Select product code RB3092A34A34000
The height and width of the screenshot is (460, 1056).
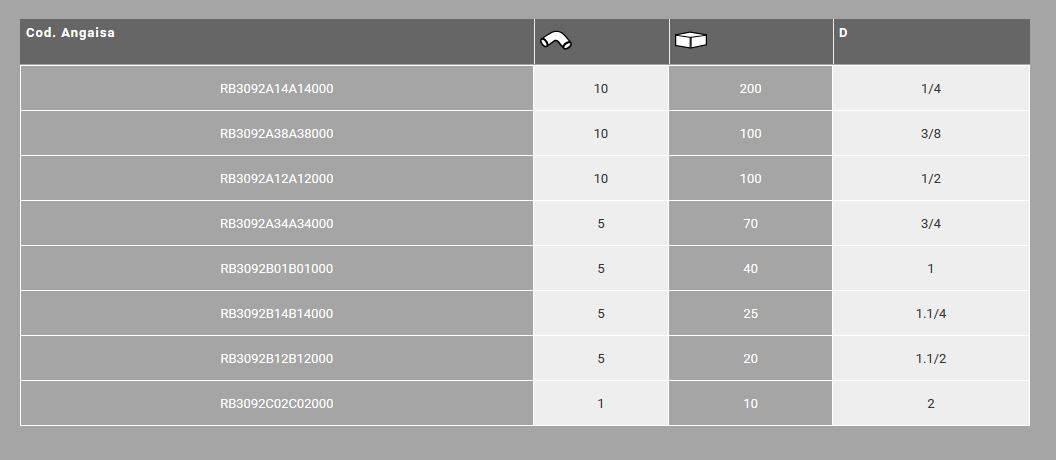(277, 224)
